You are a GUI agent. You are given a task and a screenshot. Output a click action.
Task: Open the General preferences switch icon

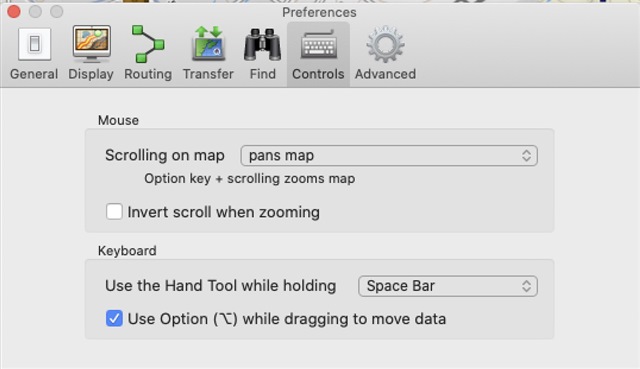[34, 44]
